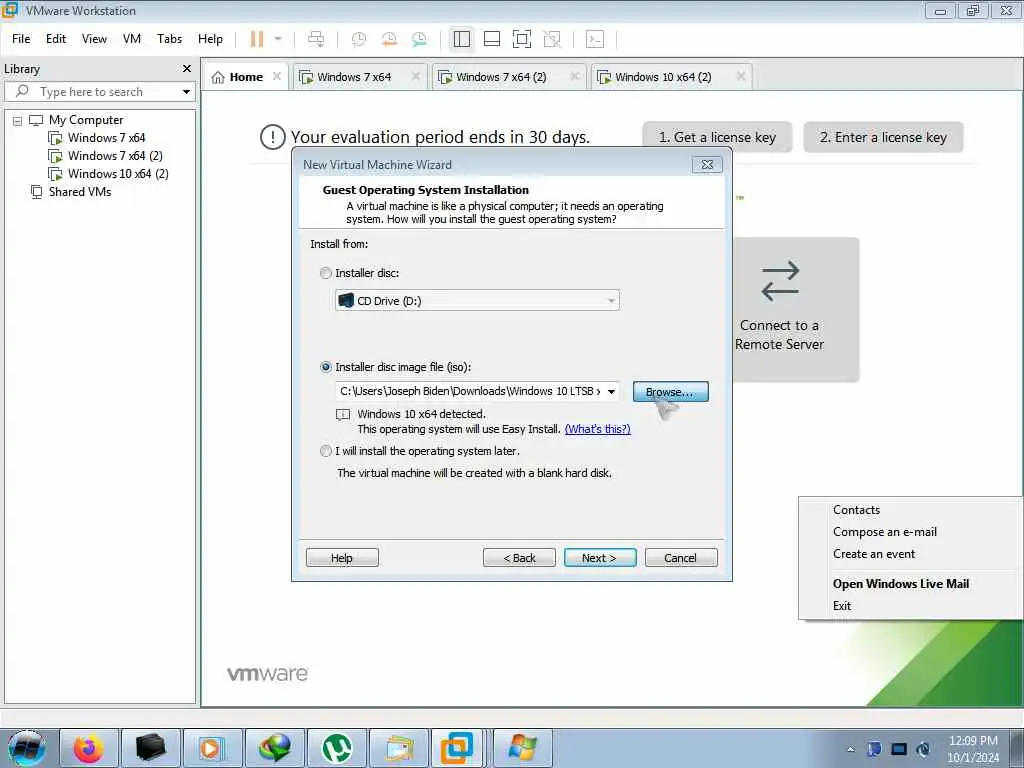Open Firefox from the taskbar
Image resolution: width=1024 pixels, height=768 pixels.
88,748
